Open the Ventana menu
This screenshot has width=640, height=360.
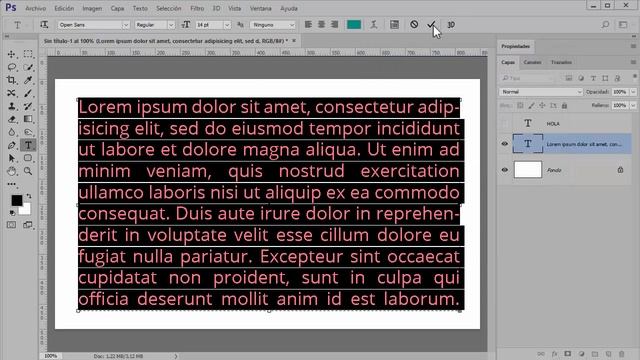(260, 8)
